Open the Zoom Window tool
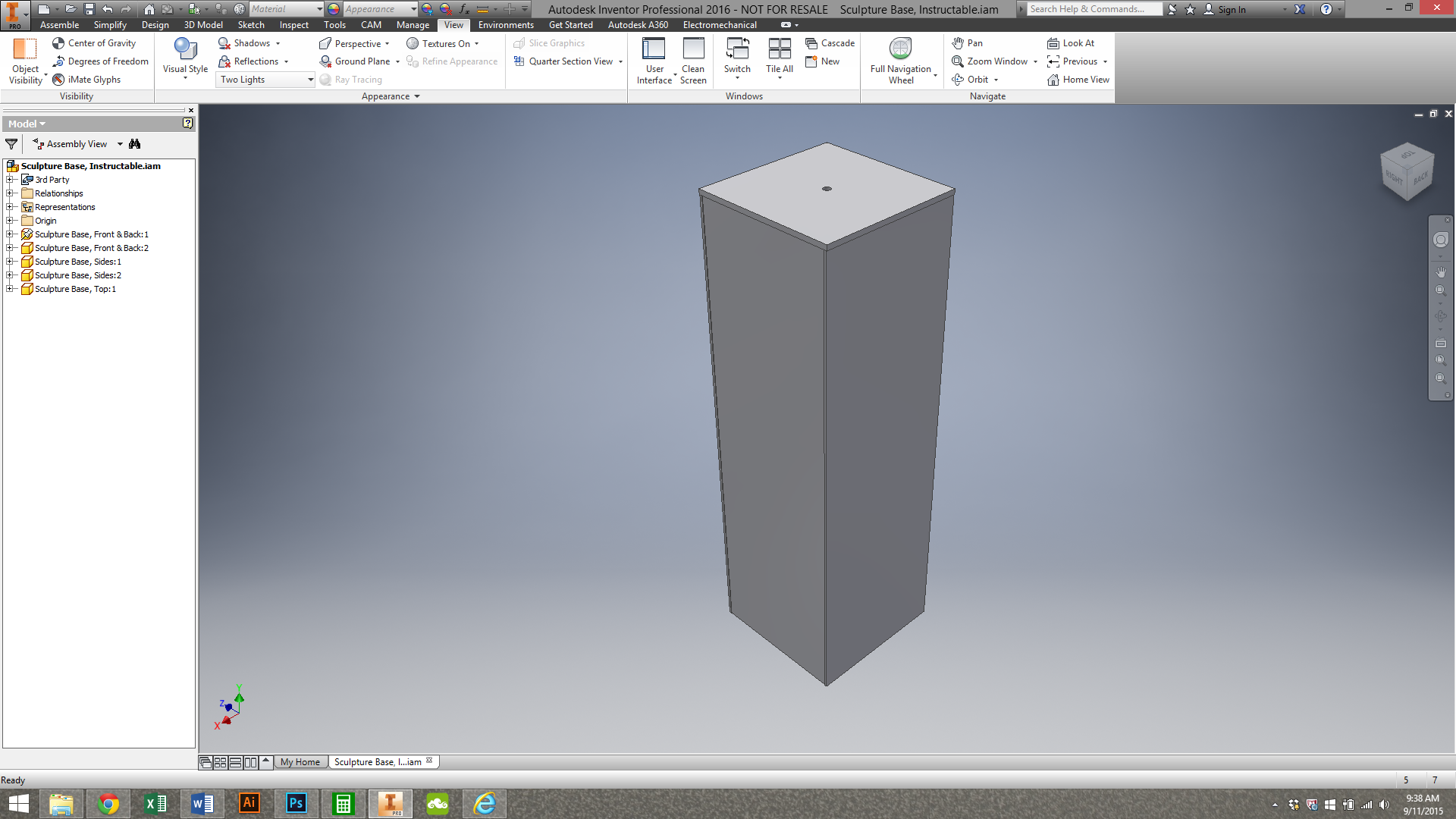Viewport: 1456px width, 819px height. click(993, 61)
